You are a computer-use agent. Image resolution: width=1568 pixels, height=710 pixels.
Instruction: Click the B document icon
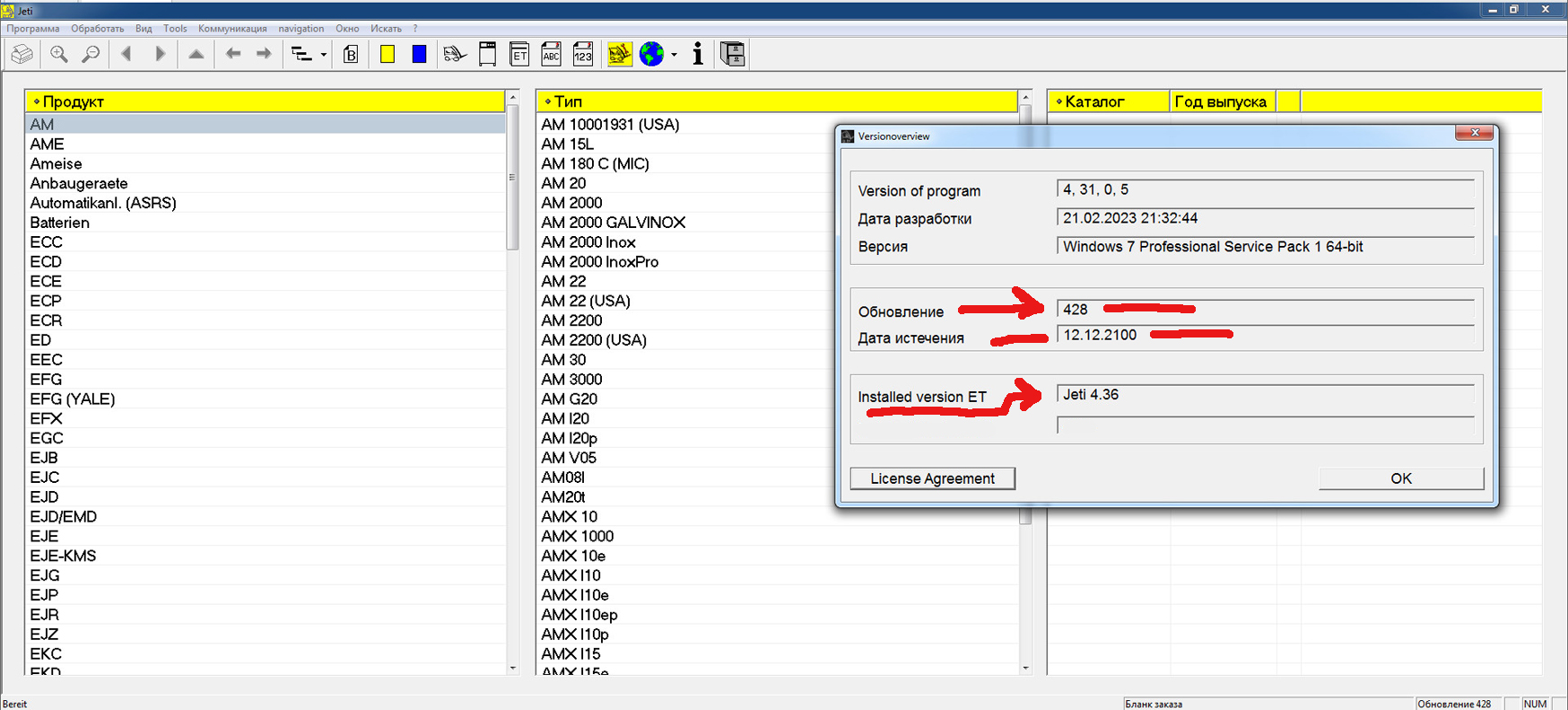click(x=351, y=55)
